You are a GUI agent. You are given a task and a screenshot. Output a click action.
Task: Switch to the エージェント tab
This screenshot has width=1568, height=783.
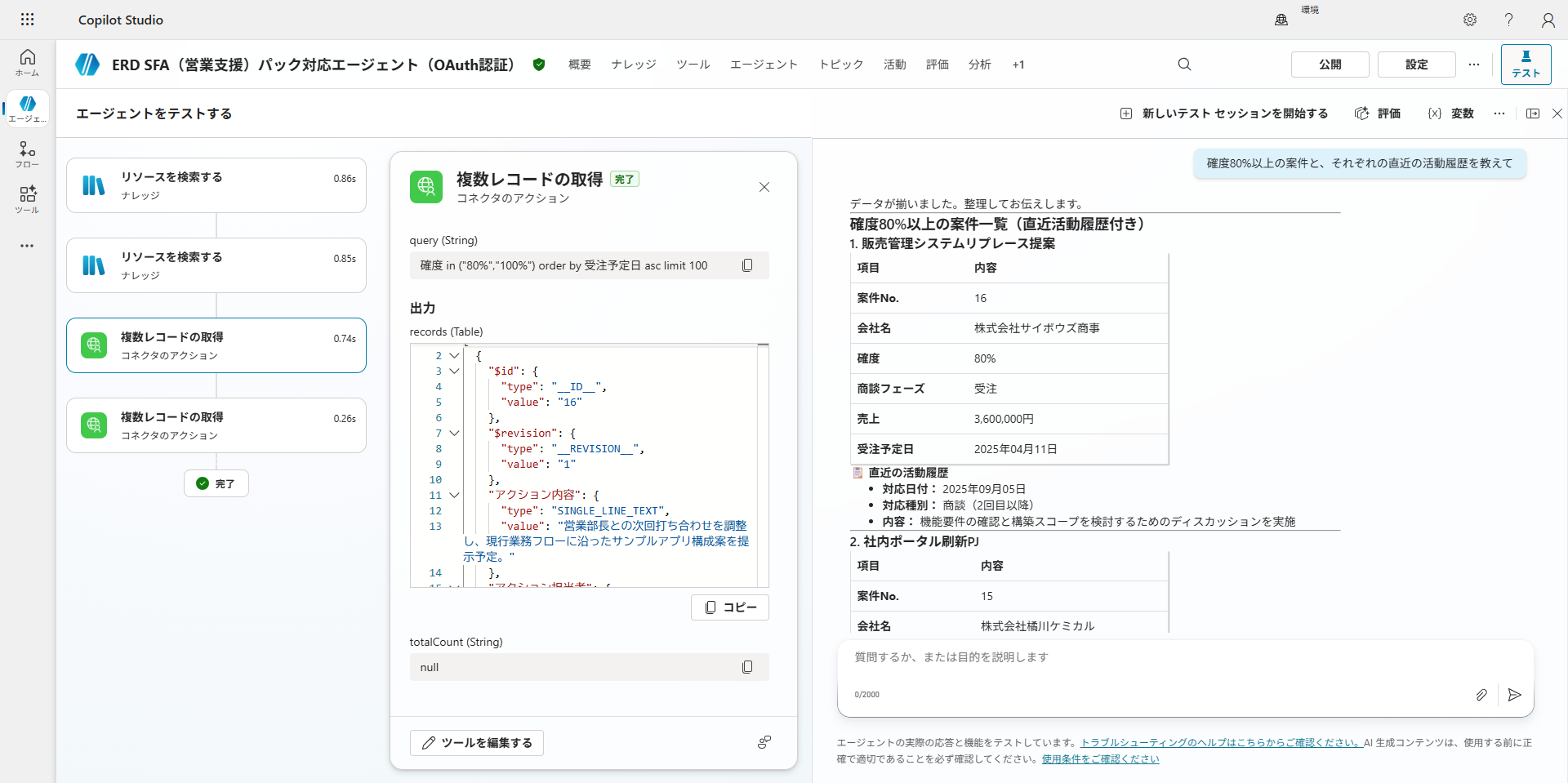click(x=764, y=65)
